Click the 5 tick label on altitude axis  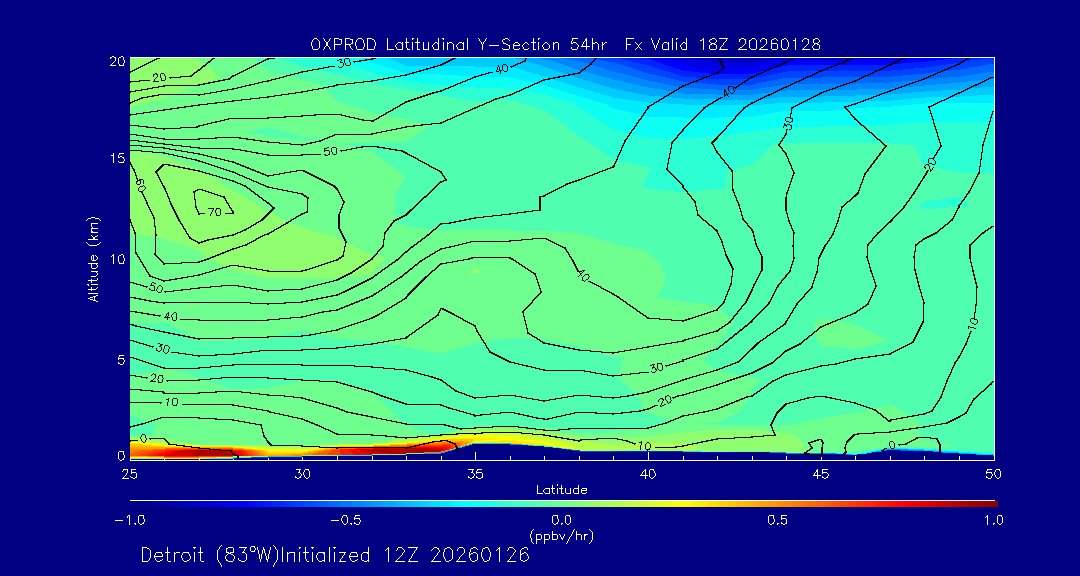point(119,359)
